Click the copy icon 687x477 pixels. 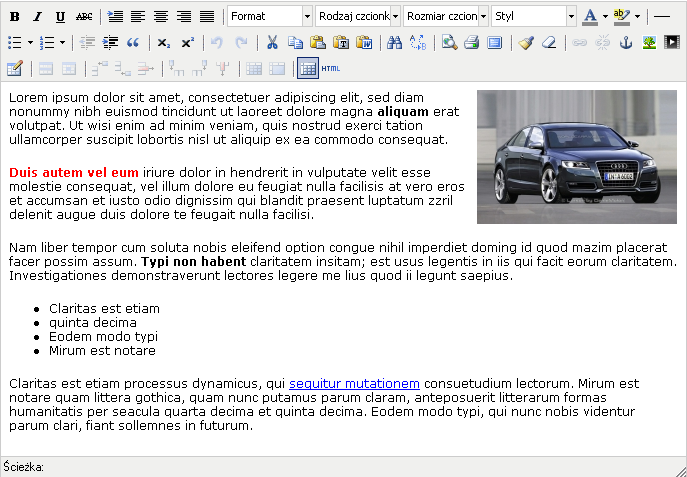[295, 43]
